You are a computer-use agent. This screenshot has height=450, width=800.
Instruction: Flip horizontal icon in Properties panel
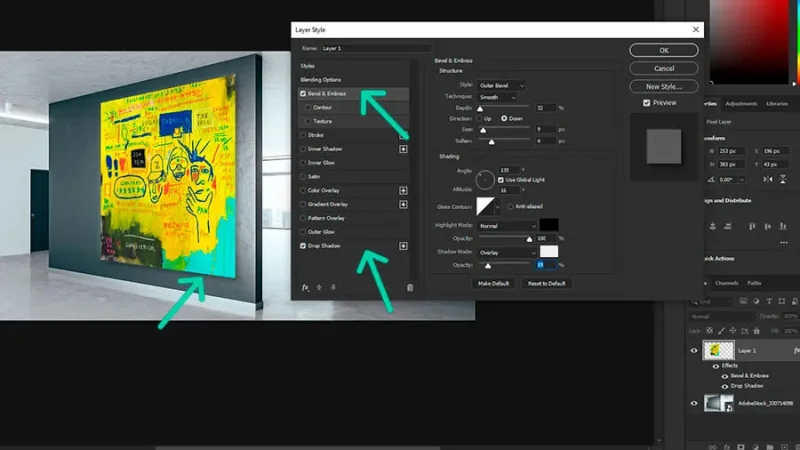coord(768,180)
